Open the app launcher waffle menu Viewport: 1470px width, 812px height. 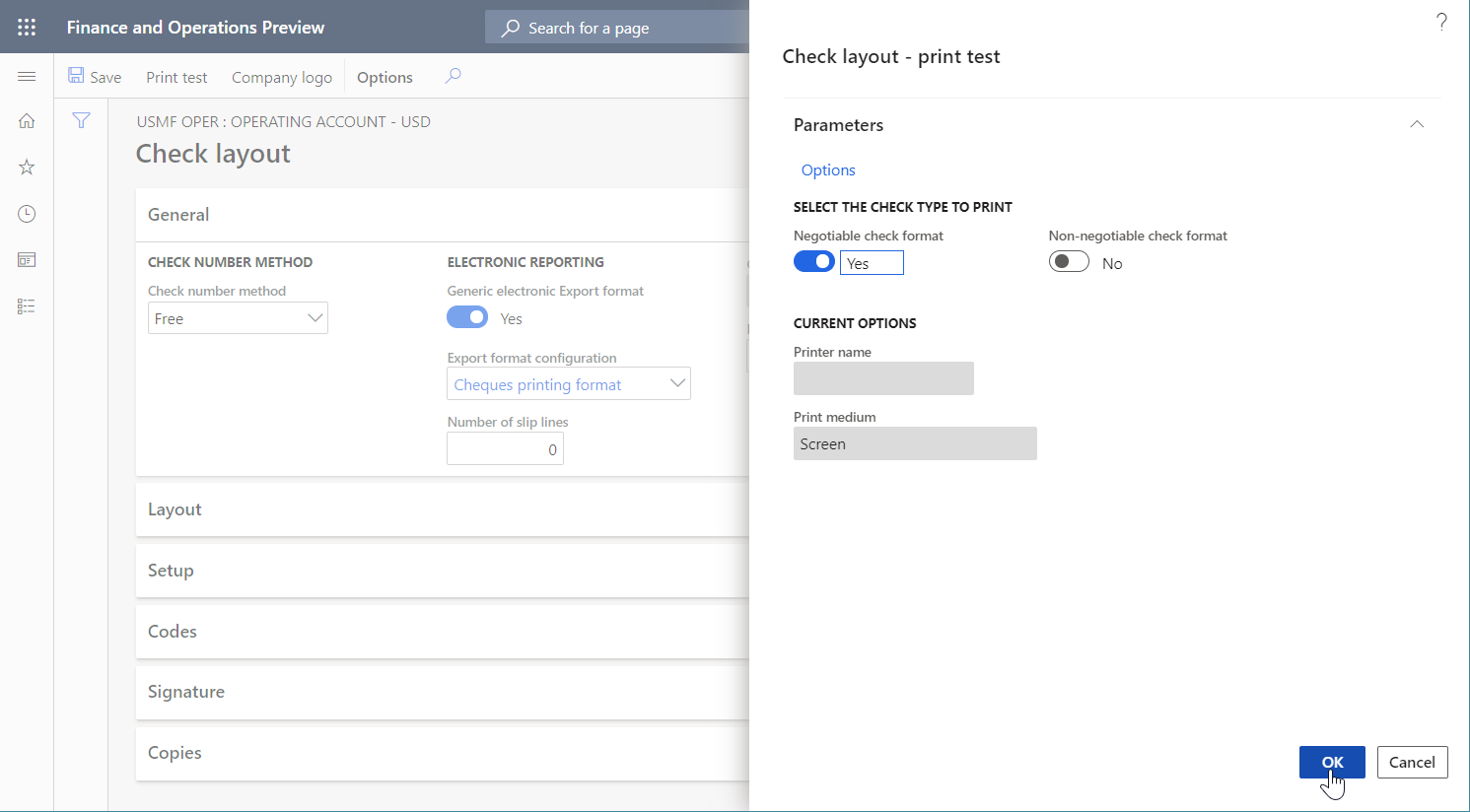click(26, 27)
